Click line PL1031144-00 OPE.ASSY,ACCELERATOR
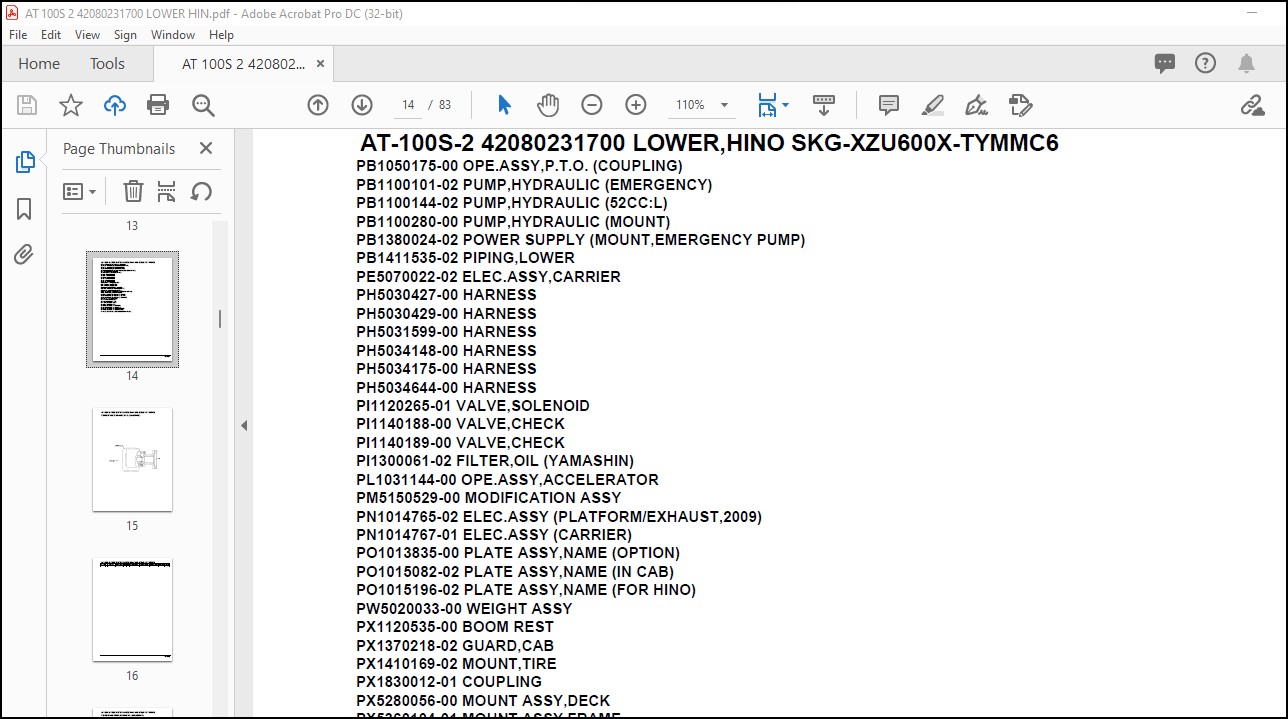1288x719 pixels. pyautogui.click(x=507, y=480)
